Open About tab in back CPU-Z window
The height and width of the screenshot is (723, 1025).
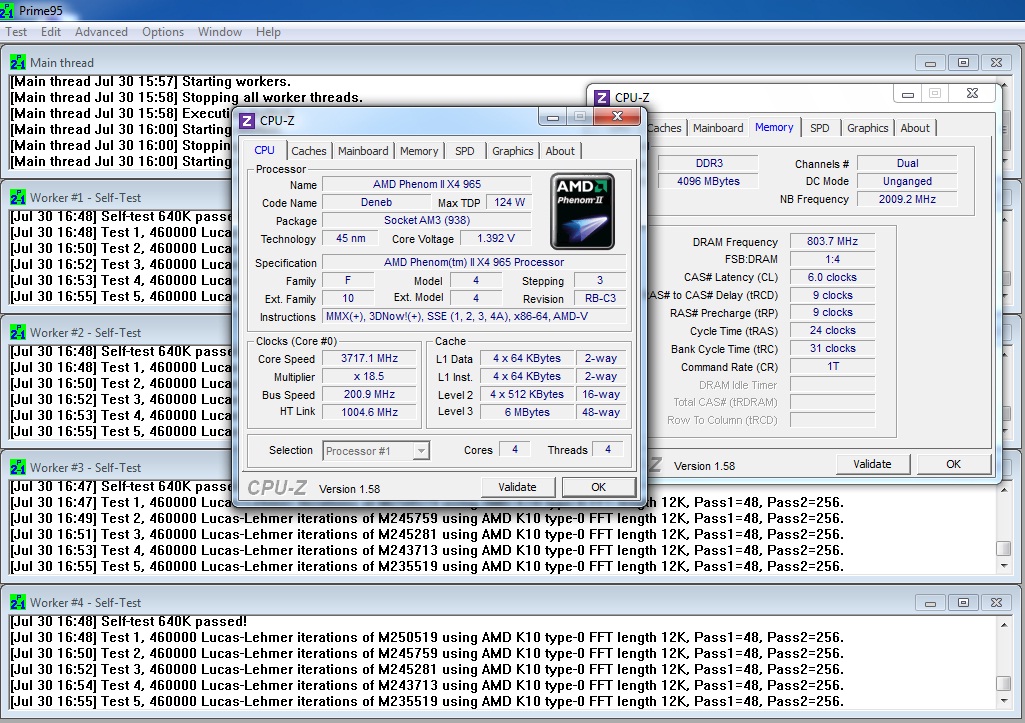[915, 128]
